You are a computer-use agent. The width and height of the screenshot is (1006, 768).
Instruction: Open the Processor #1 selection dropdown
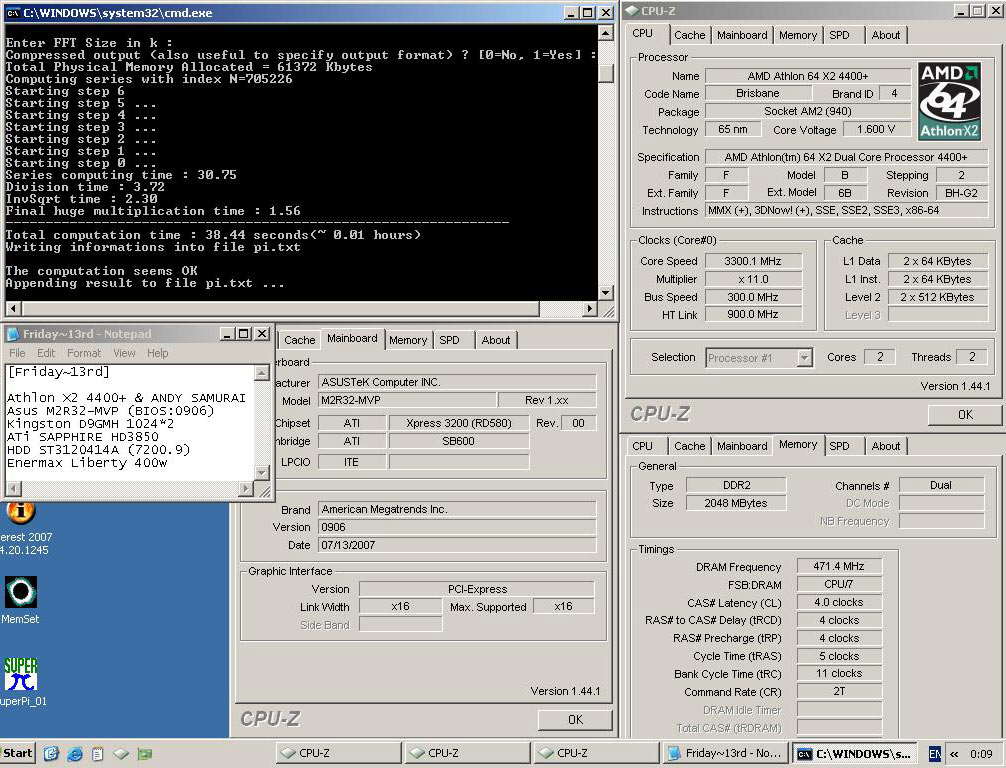point(805,358)
